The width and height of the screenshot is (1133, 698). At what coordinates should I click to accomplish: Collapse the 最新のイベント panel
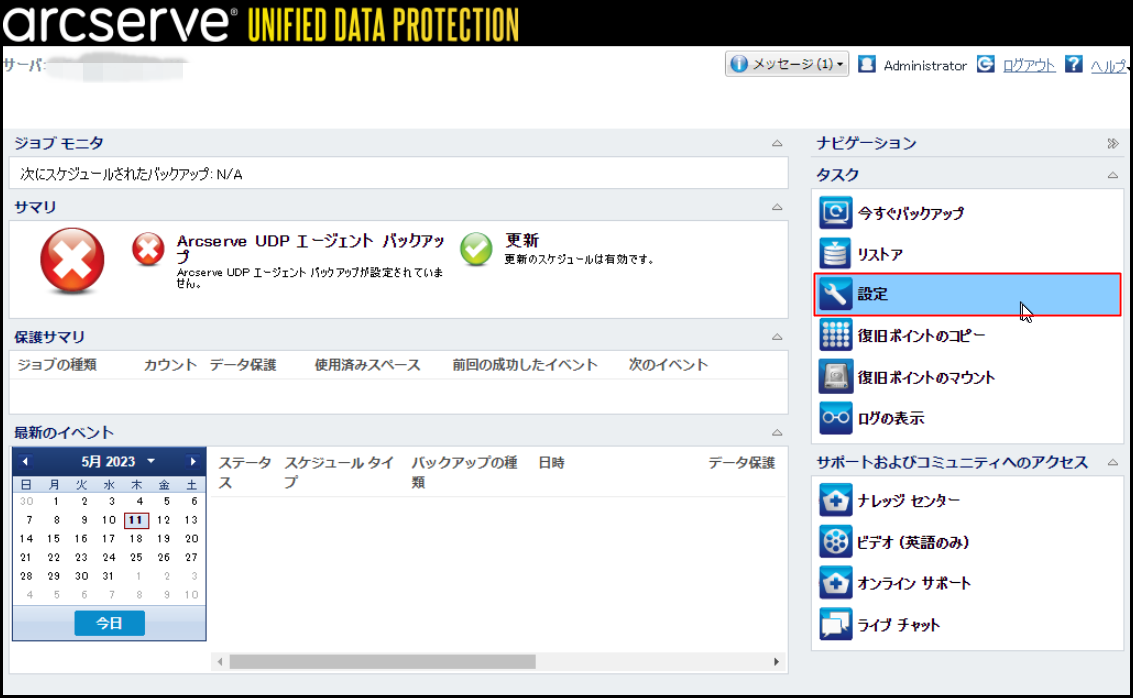[x=777, y=432]
